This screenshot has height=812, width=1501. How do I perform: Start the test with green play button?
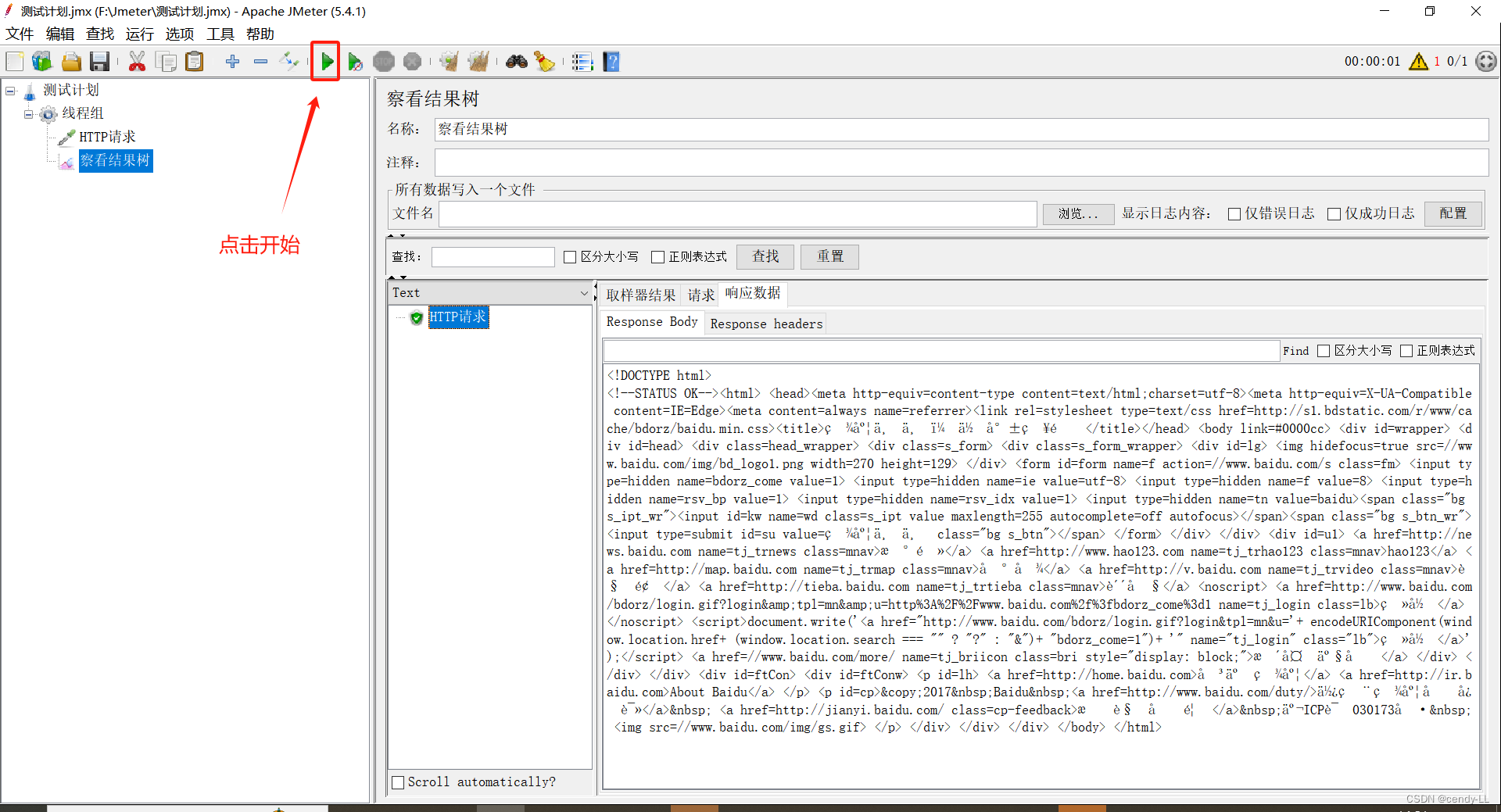(x=327, y=62)
